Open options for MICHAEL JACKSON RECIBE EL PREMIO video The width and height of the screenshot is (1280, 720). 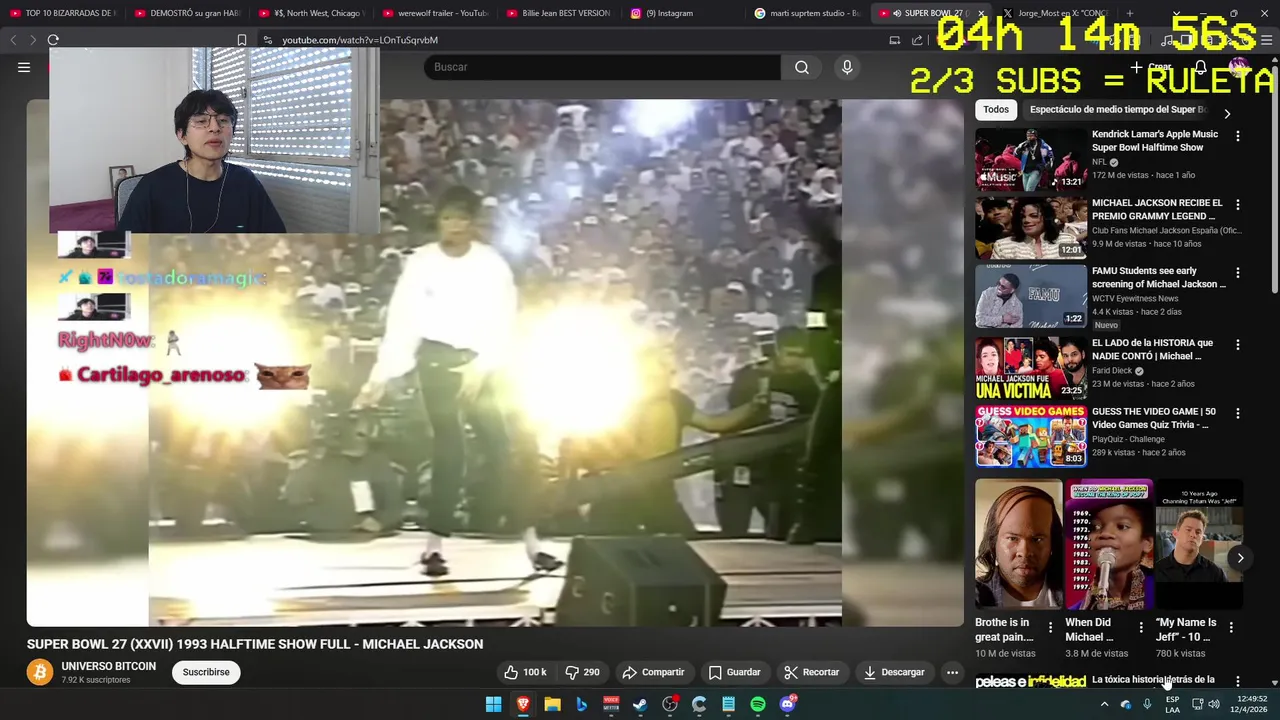(1238, 204)
